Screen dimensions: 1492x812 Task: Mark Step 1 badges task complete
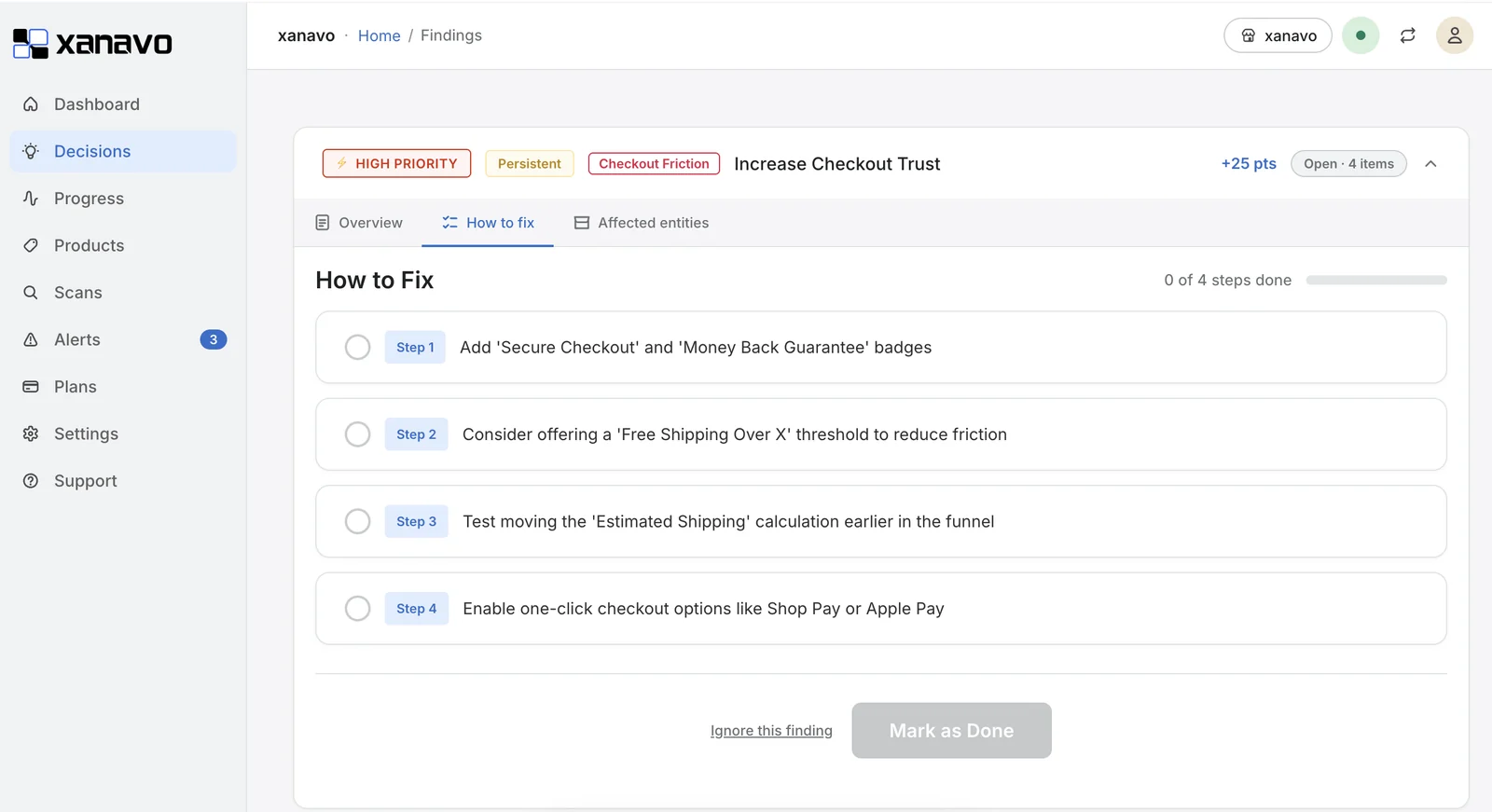[358, 347]
